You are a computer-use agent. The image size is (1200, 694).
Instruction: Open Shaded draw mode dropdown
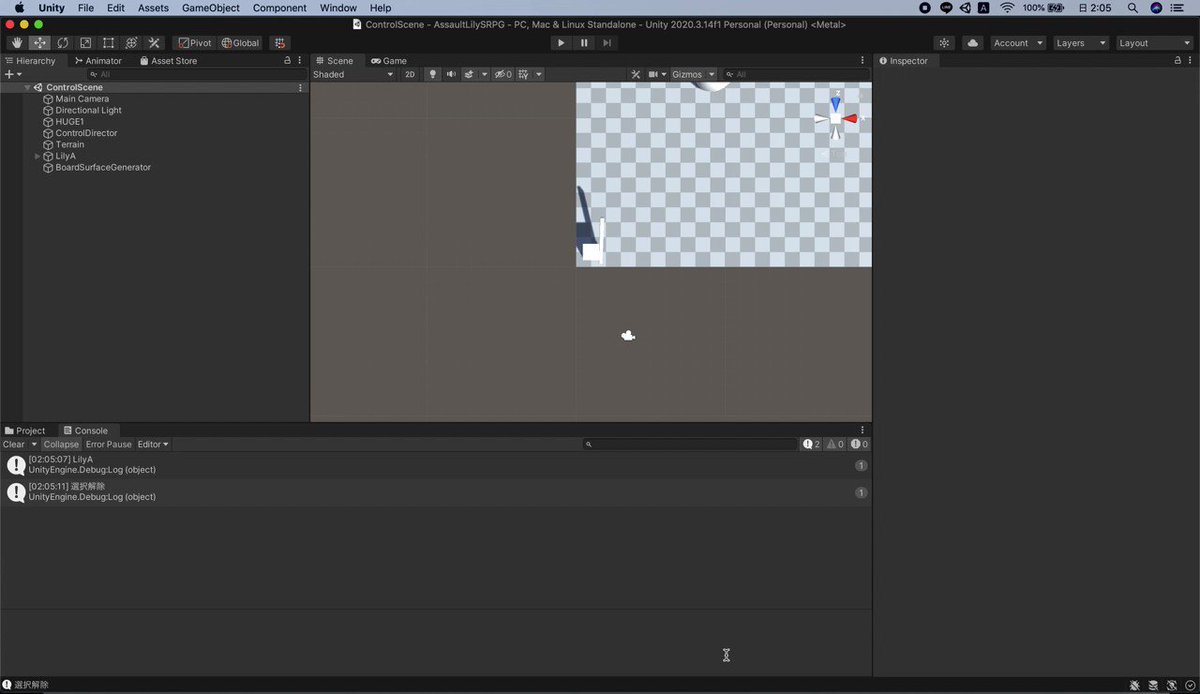353,74
